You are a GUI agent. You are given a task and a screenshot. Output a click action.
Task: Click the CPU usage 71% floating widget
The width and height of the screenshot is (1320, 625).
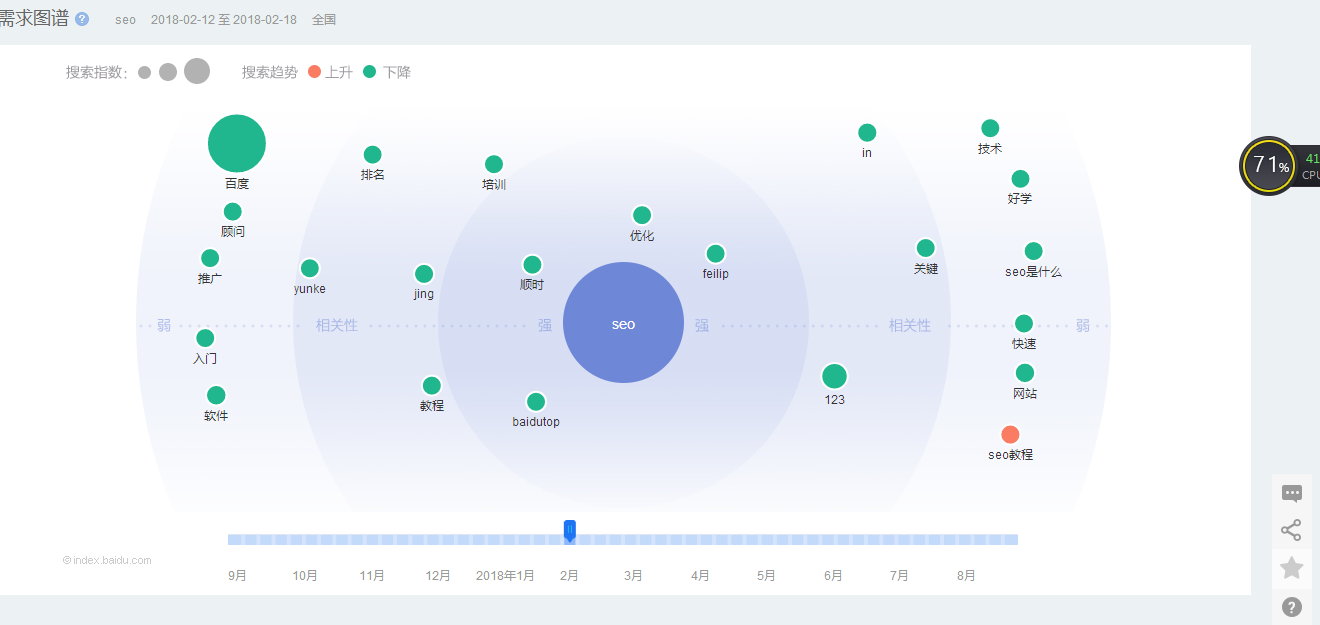click(x=1268, y=166)
